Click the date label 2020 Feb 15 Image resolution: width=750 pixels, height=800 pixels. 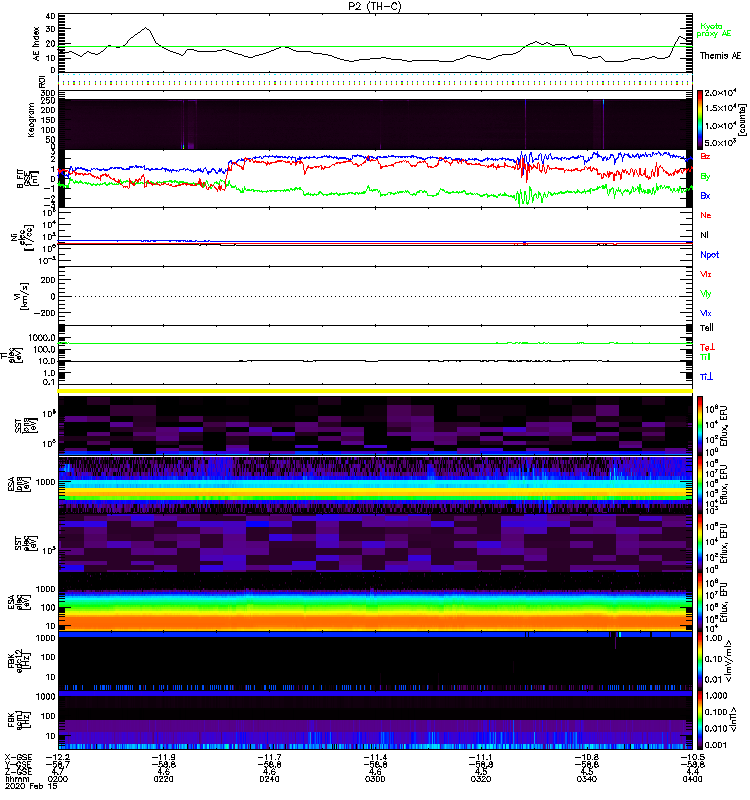[x=31, y=786]
